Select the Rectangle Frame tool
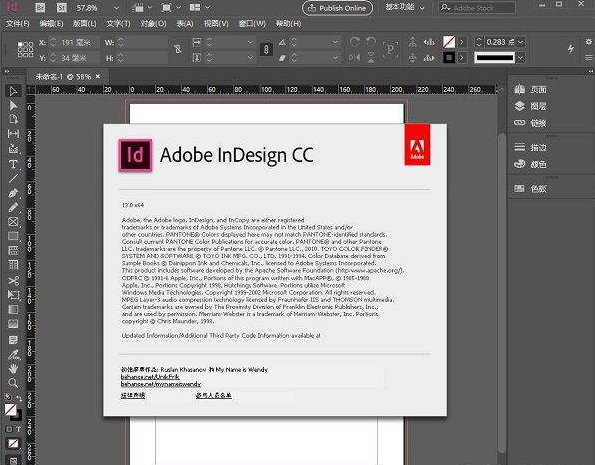The width and height of the screenshot is (595, 465). pos(13,222)
